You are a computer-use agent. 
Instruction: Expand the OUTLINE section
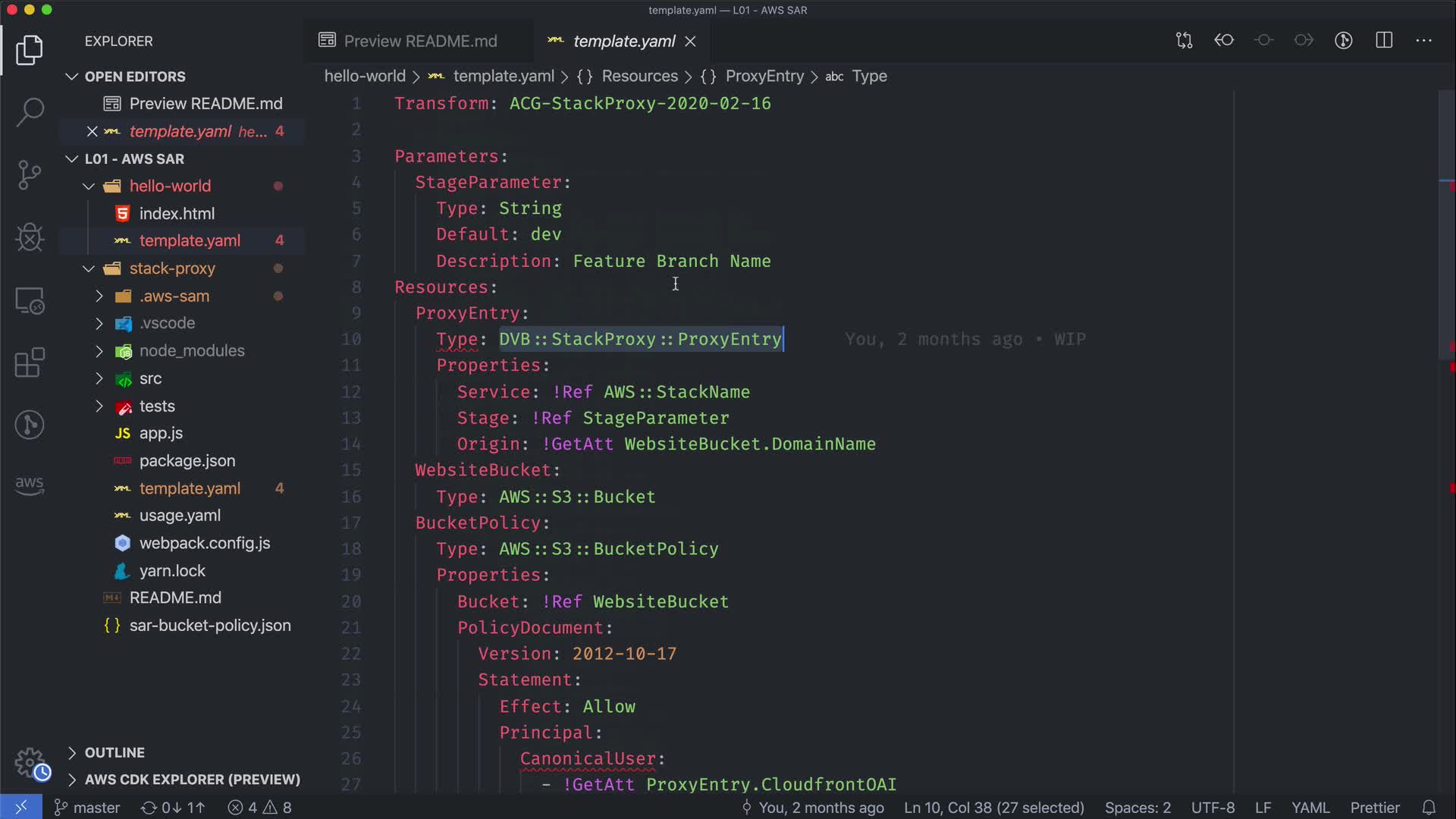point(114,752)
